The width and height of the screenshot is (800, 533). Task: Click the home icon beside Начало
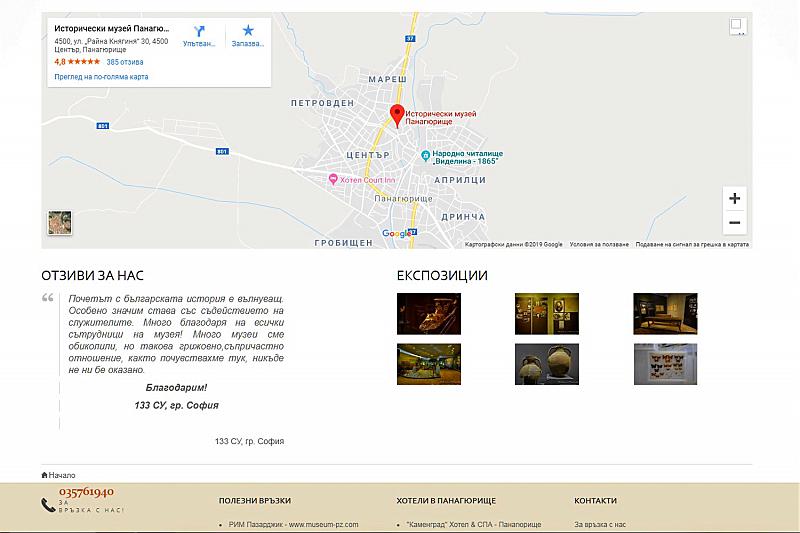click(44, 475)
